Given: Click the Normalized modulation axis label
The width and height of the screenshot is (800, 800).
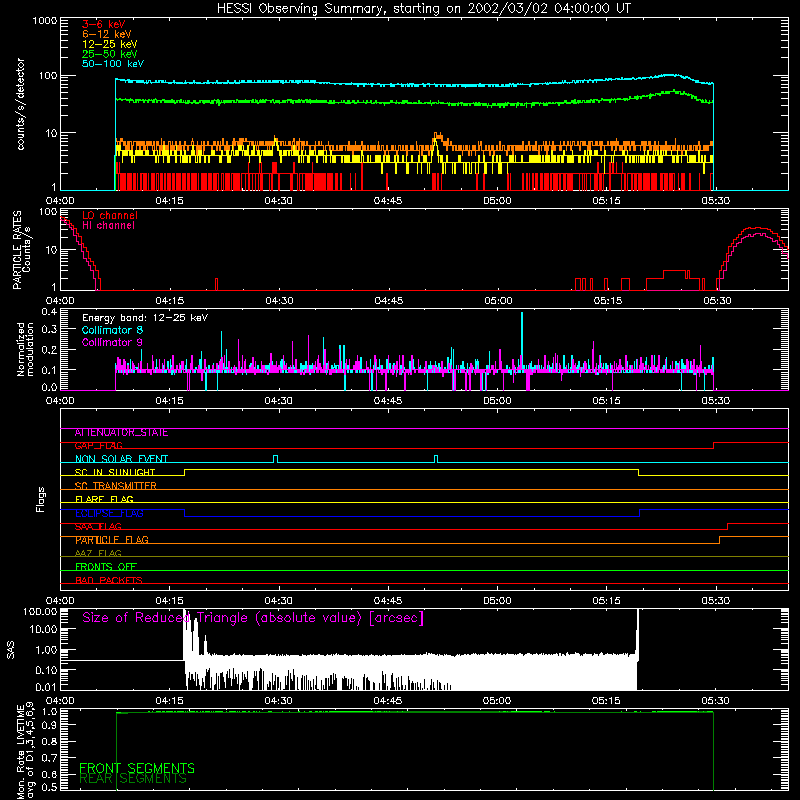Looking at the screenshot, I should (x=25, y=349).
